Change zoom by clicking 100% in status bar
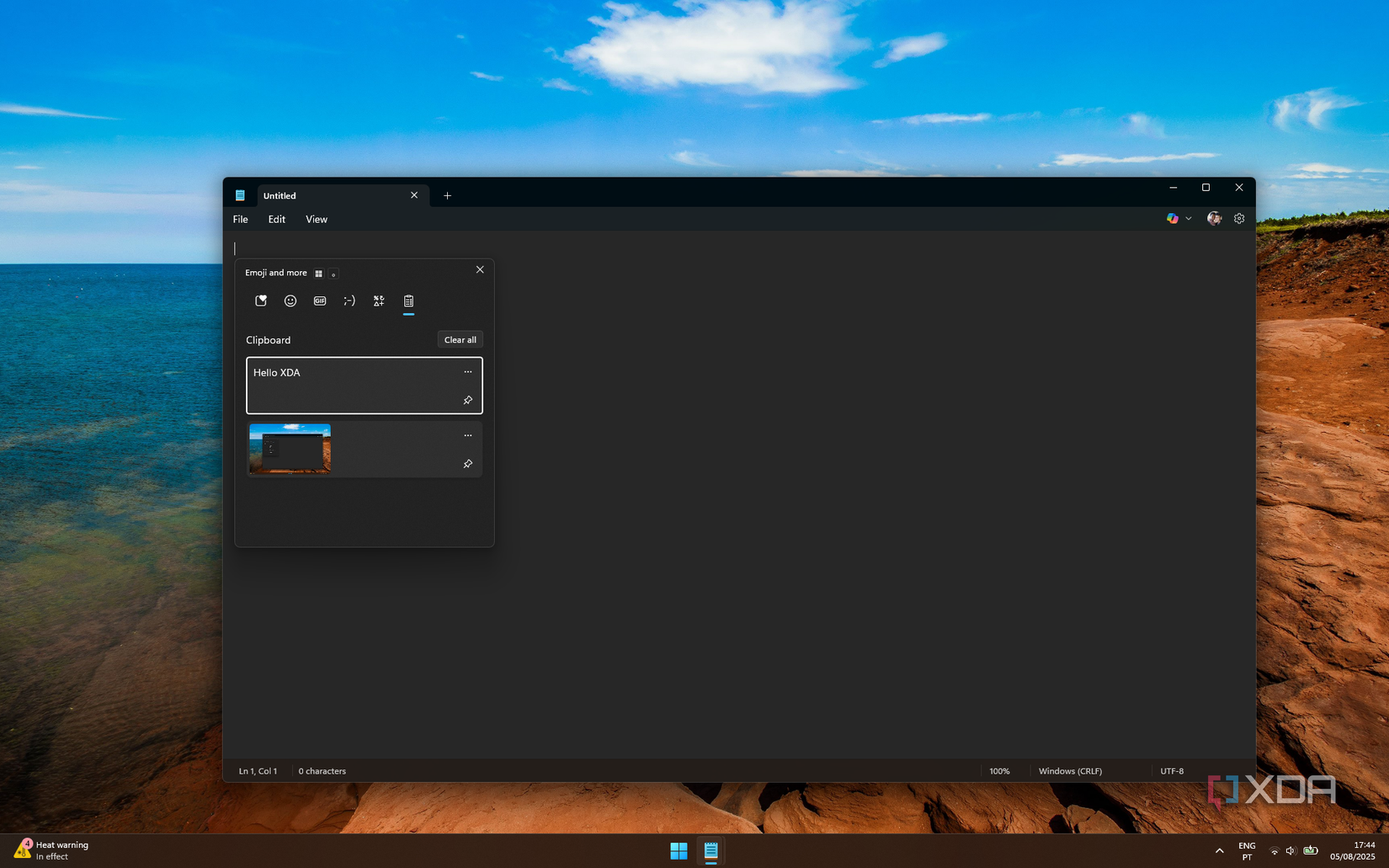 pyautogui.click(x=999, y=770)
